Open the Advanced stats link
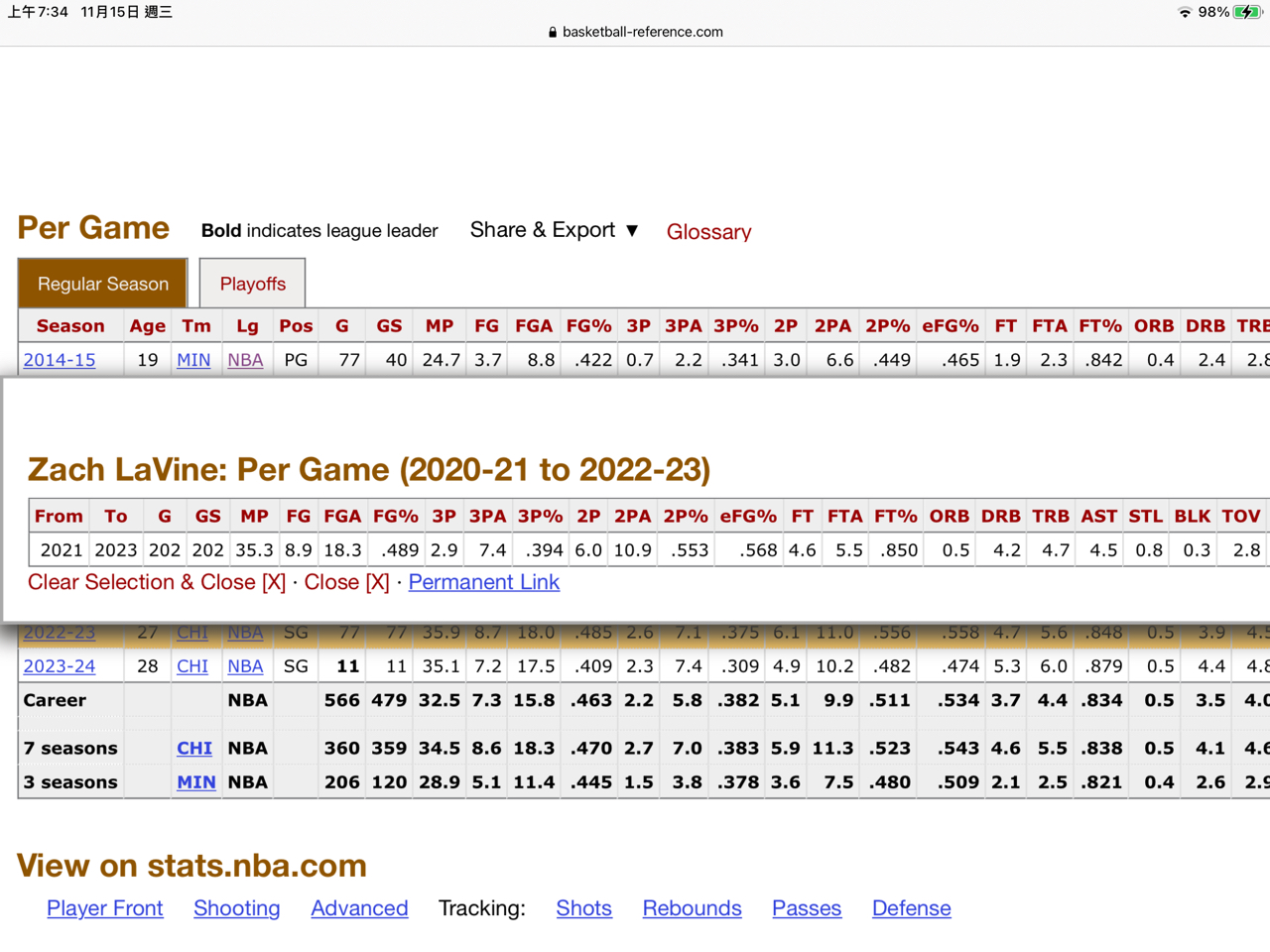 click(359, 908)
